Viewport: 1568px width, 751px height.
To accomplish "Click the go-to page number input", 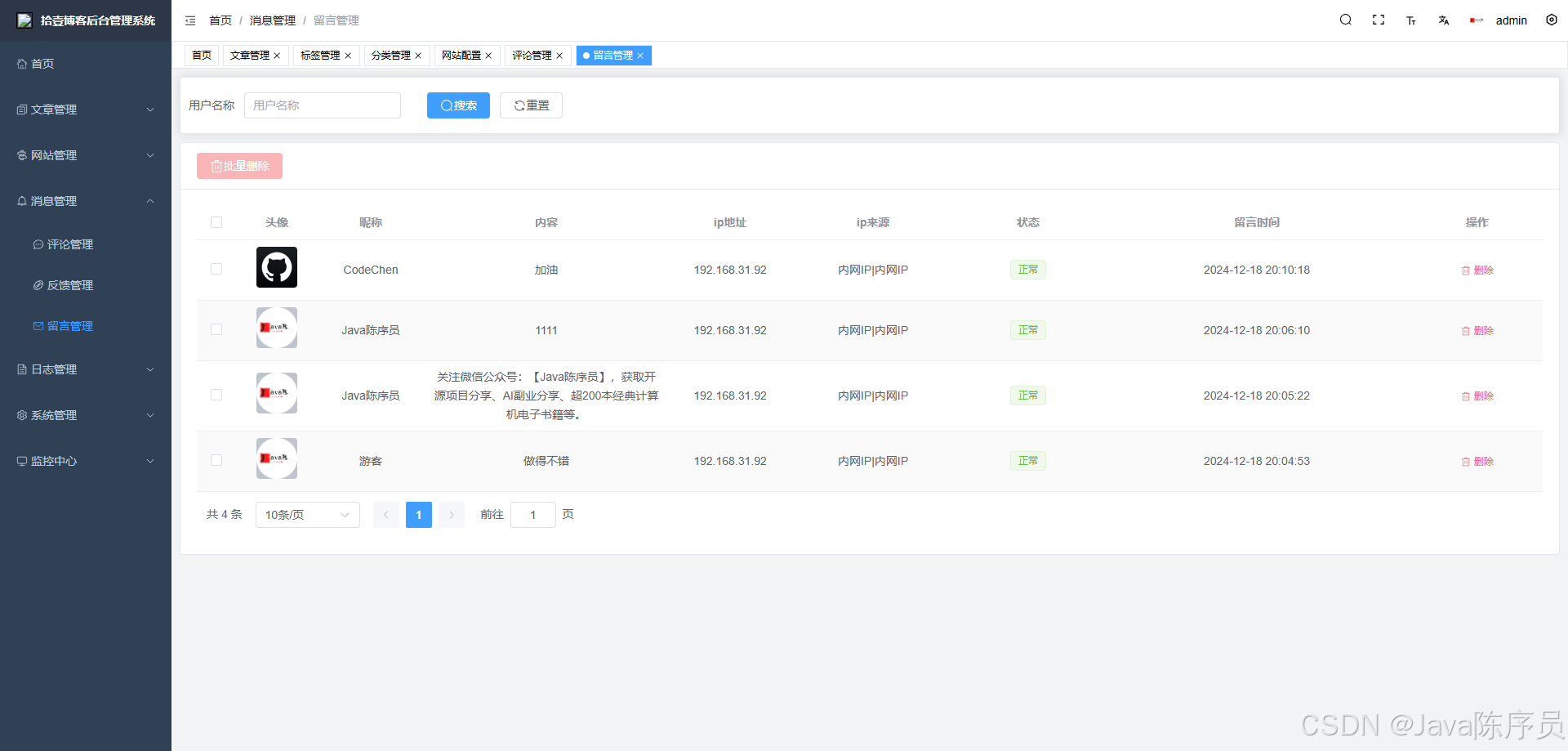I will (533, 515).
